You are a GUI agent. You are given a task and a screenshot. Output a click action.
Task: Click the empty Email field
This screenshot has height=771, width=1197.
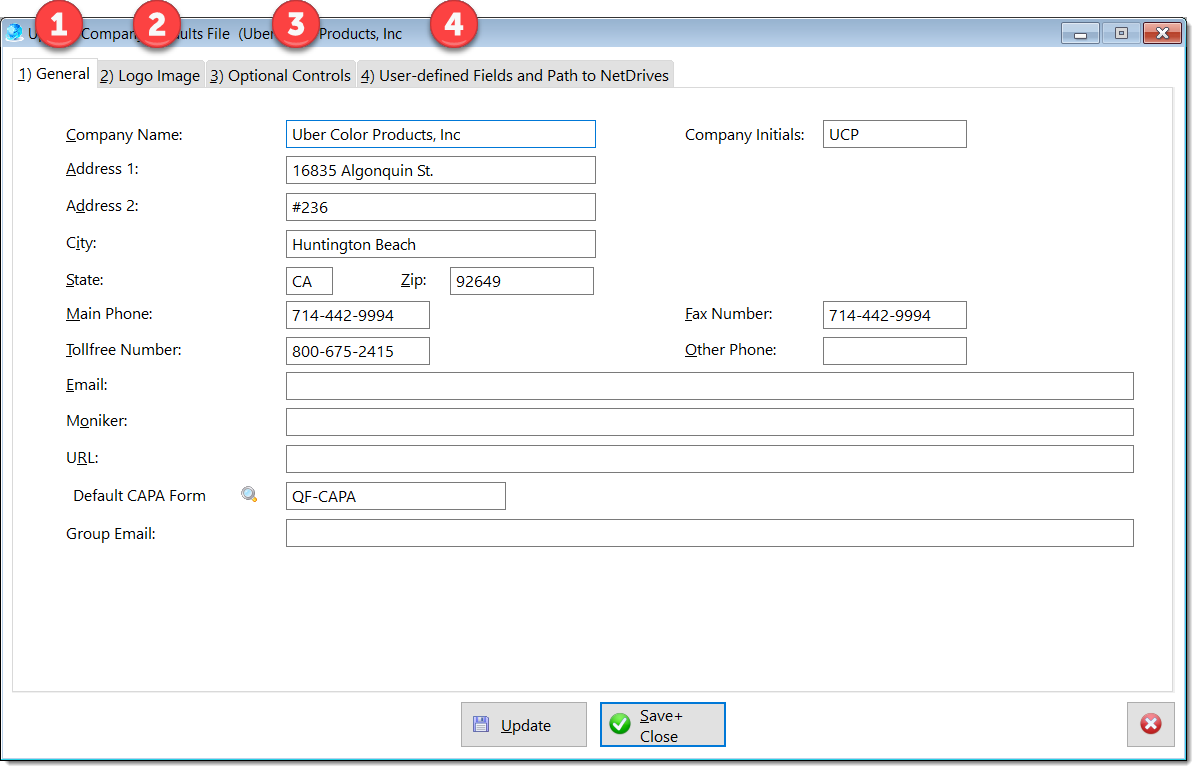point(709,386)
